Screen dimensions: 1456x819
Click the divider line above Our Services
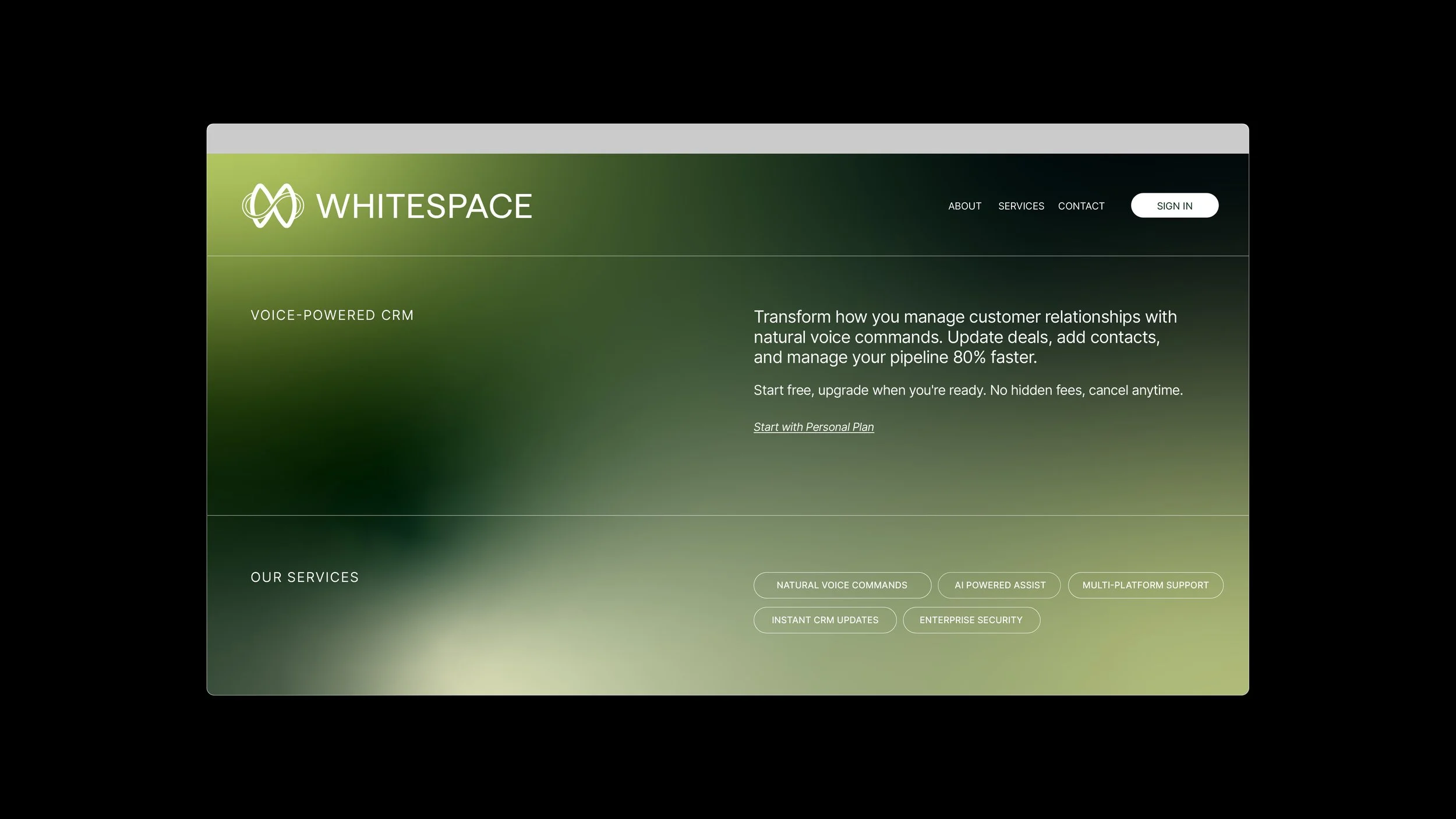coord(727,516)
